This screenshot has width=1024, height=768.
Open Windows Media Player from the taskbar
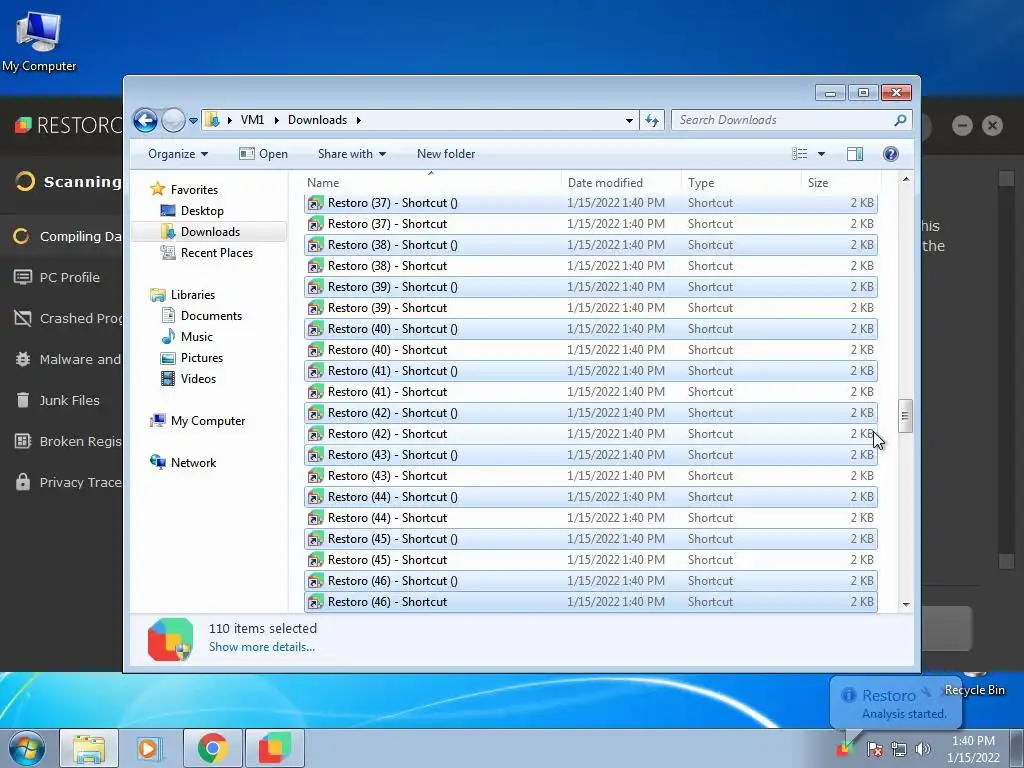pyautogui.click(x=150, y=748)
